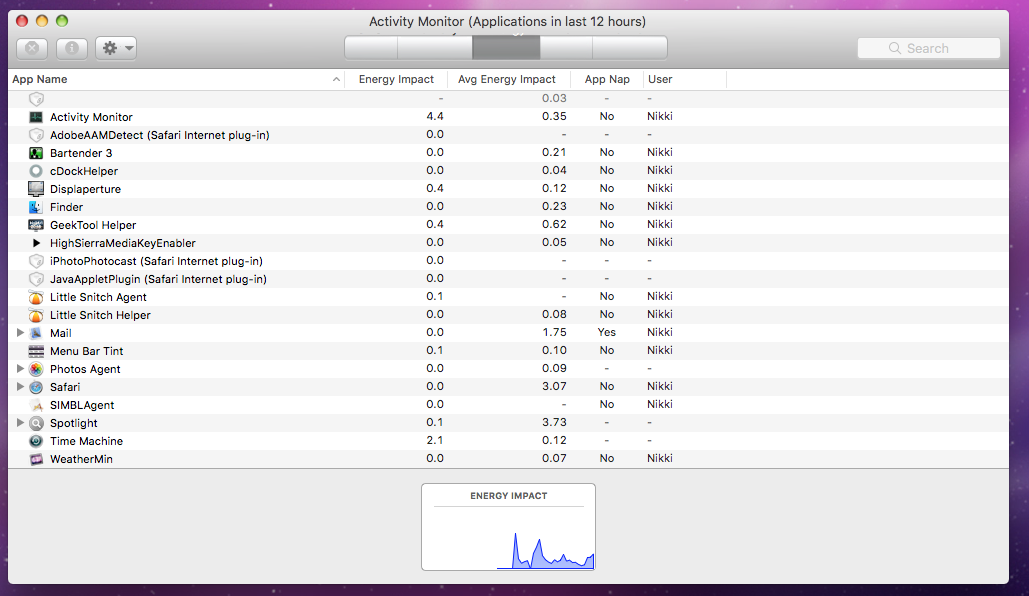Click the cDockHelper app icon
The height and width of the screenshot is (596, 1029).
(36, 171)
